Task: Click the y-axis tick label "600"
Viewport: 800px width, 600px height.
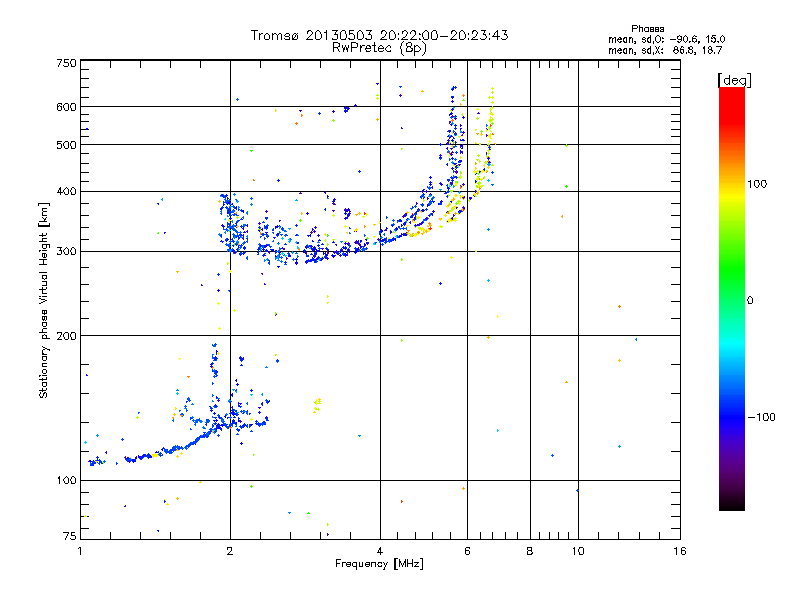Action: click(x=66, y=107)
